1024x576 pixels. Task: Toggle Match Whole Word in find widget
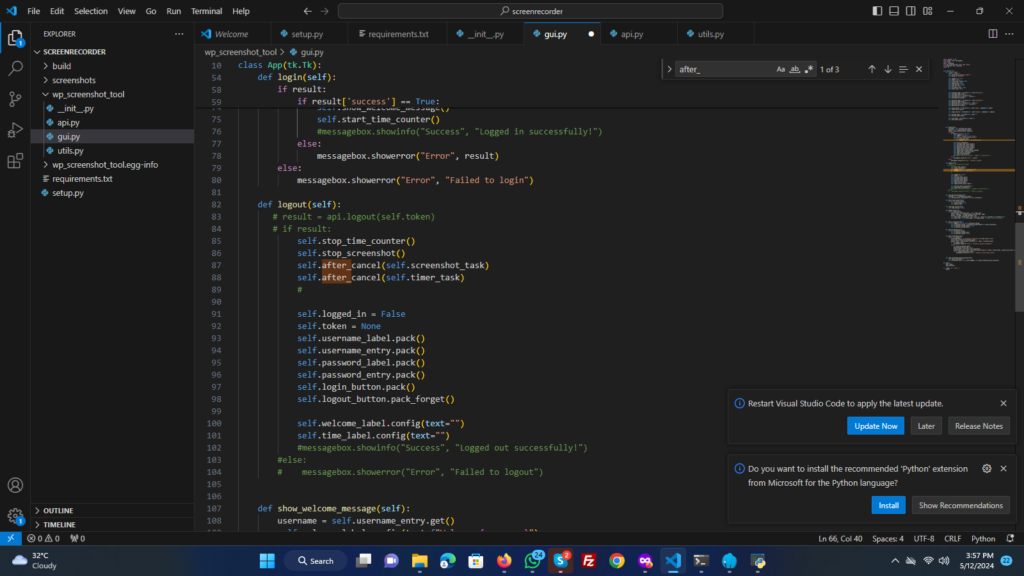[795, 69]
